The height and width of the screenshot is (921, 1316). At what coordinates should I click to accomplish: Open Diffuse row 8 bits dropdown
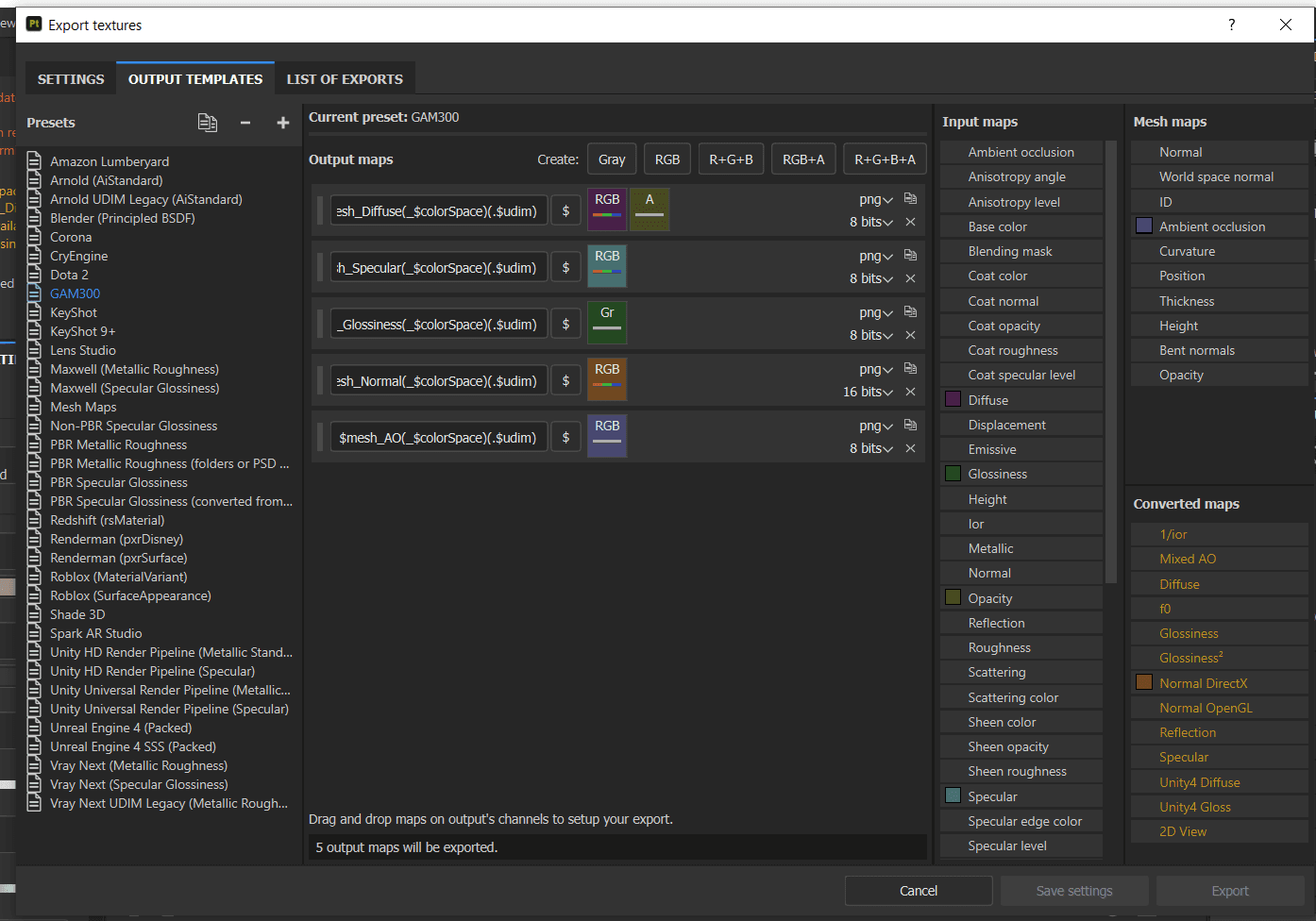click(871, 222)
